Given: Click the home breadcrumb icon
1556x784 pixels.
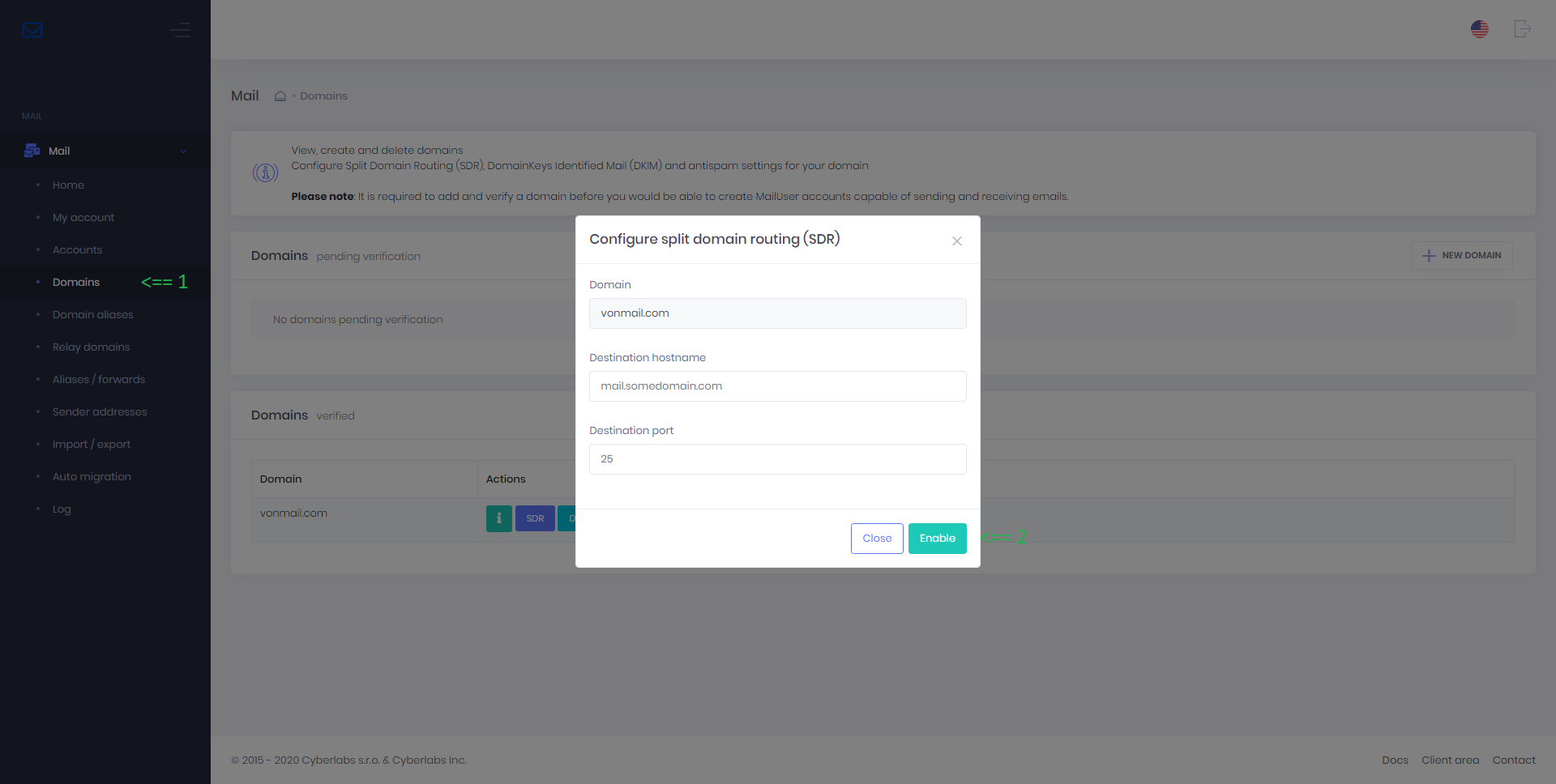Looking at the screenshot, I should pyautogui.click(x=280, y=96).
